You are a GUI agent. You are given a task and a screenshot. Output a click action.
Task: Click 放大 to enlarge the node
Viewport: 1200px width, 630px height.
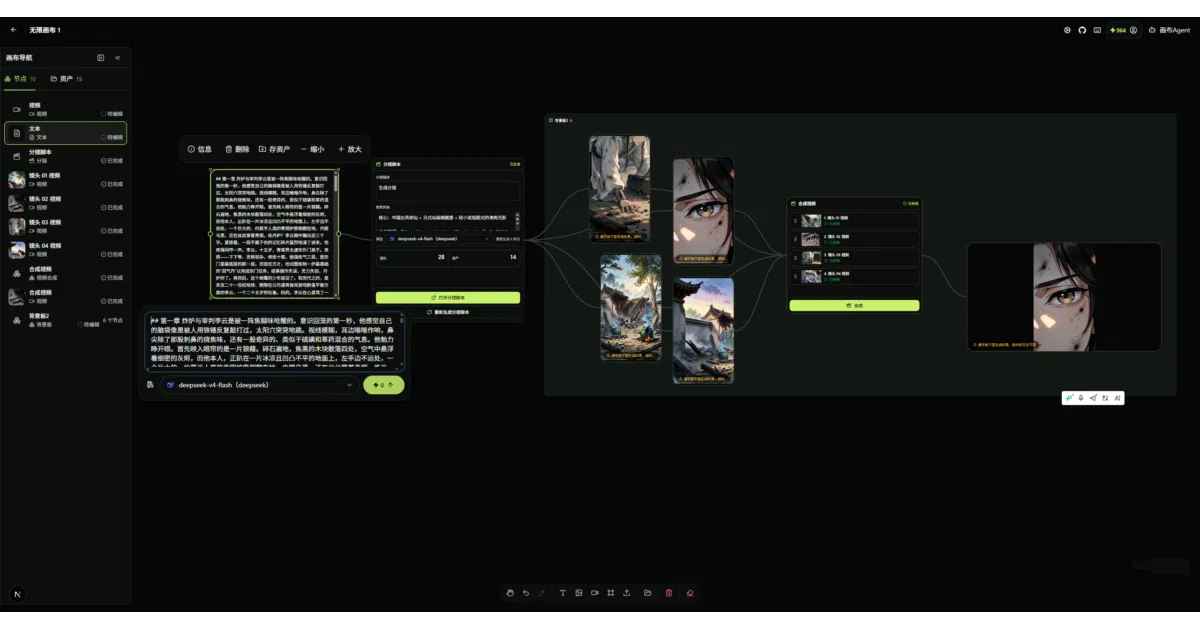pyautogui.click(x=349, y=149)
